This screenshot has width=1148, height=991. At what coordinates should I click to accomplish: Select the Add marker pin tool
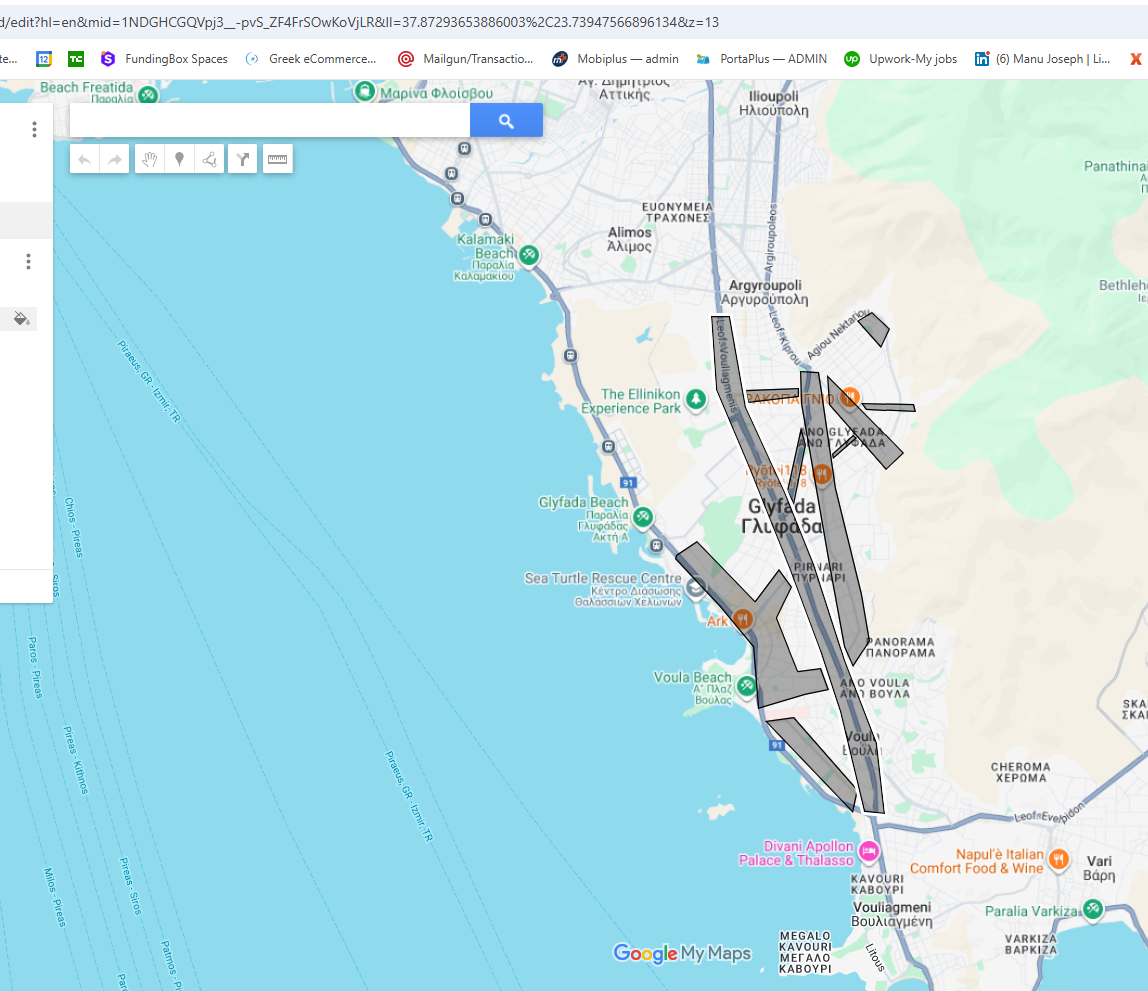click(179, 159)
